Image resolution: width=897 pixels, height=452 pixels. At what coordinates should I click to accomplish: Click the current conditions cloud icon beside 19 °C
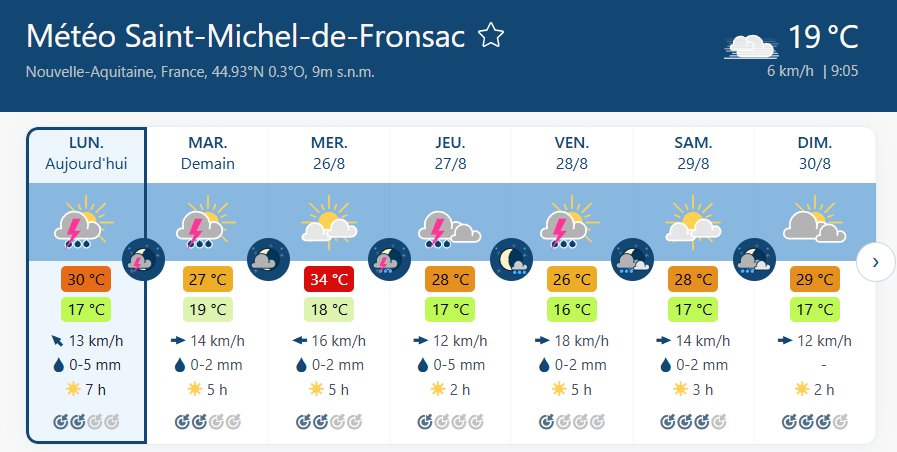click(752, 46)
